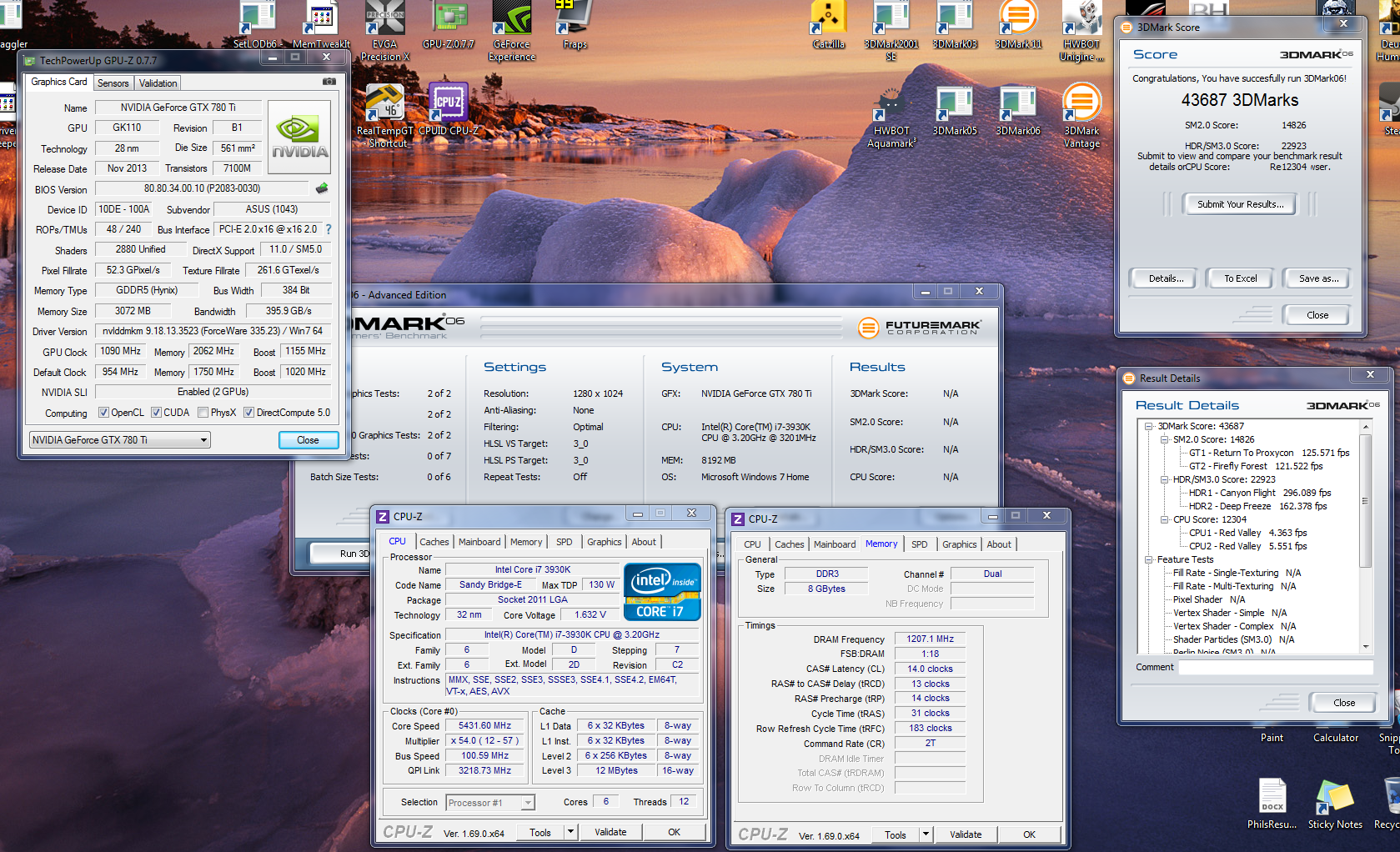Open the MemTweakIt desktop icon

click(x=321, y=25)
